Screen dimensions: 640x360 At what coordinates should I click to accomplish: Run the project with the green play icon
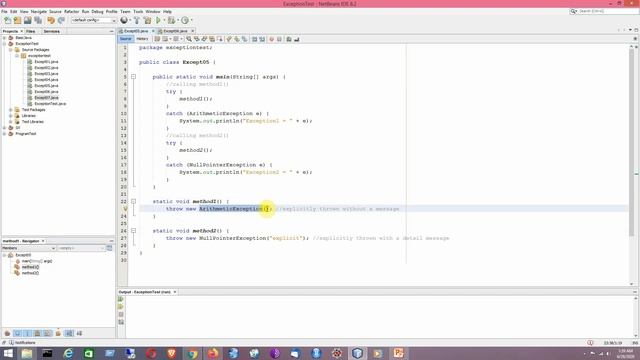pyautogui.click(x=158, y=20)
